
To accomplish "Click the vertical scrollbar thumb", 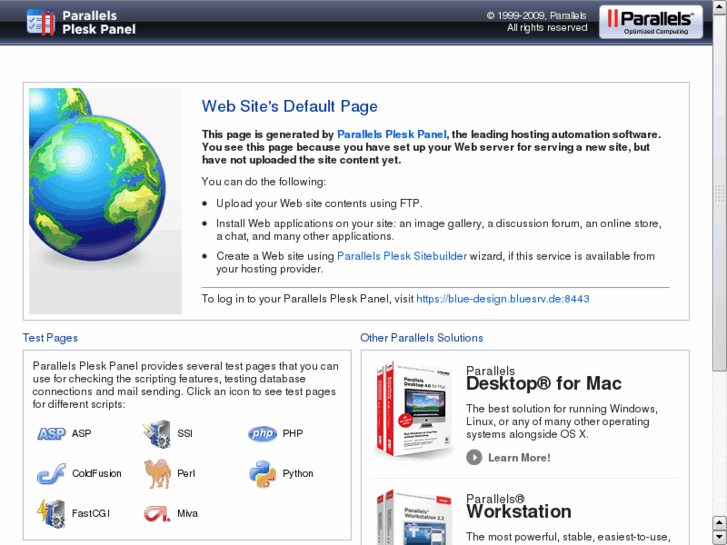I will point(720,192).
